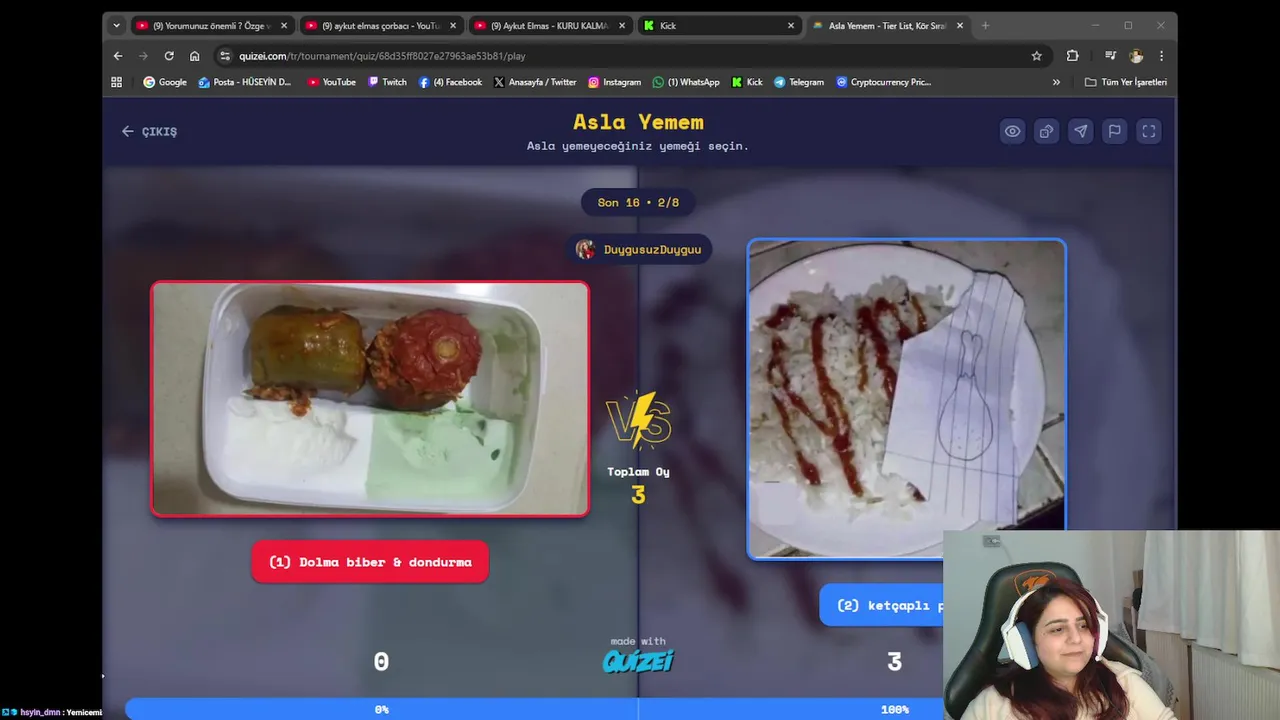The width and height of the screenshot is (1280, 720).
Task: Click the DuygusuzDuyguu user badge
Action: pos(639,249)
